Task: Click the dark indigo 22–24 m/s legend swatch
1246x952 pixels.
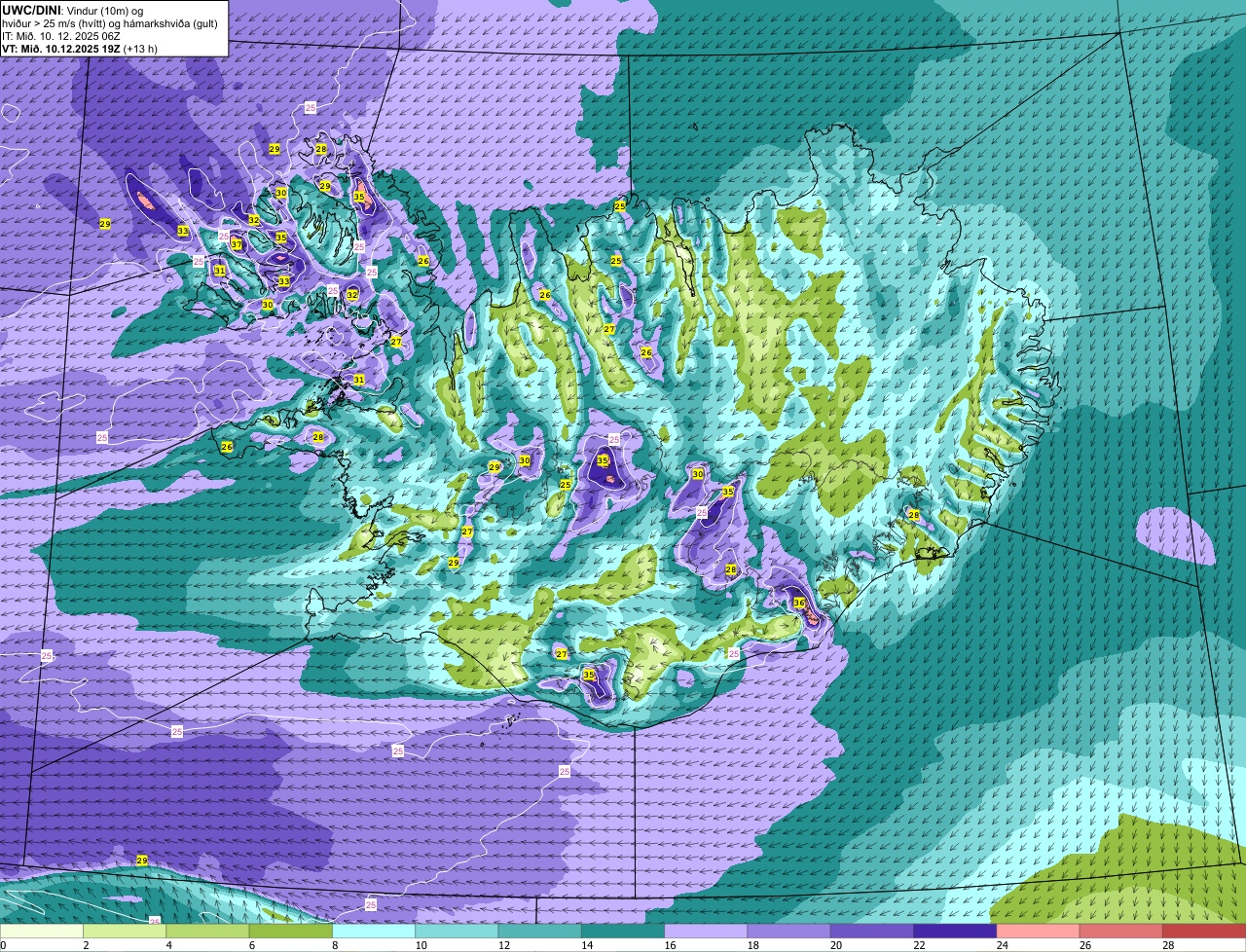Action: 956,932
